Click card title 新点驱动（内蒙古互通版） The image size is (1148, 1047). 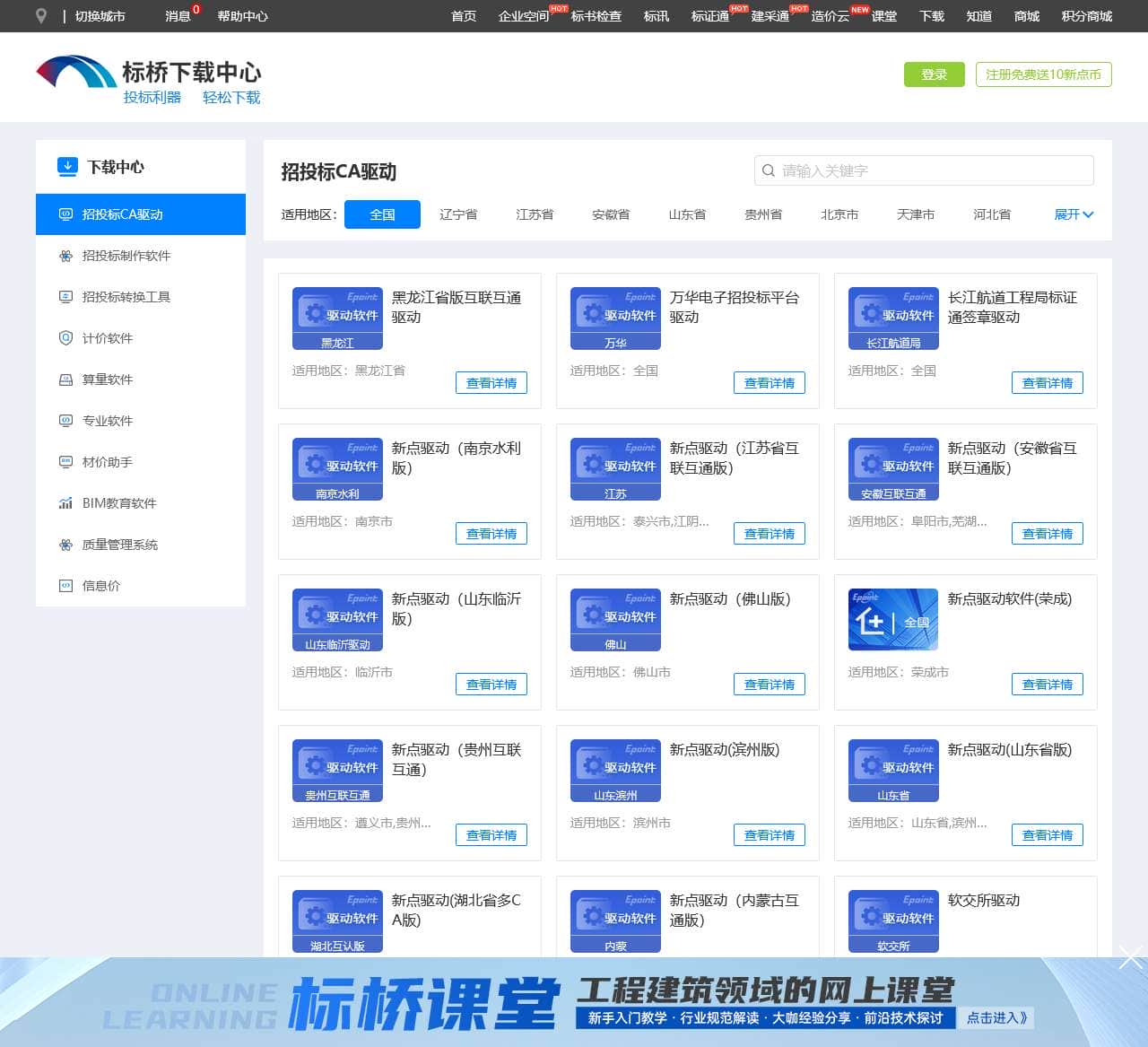tap(735, 910)
